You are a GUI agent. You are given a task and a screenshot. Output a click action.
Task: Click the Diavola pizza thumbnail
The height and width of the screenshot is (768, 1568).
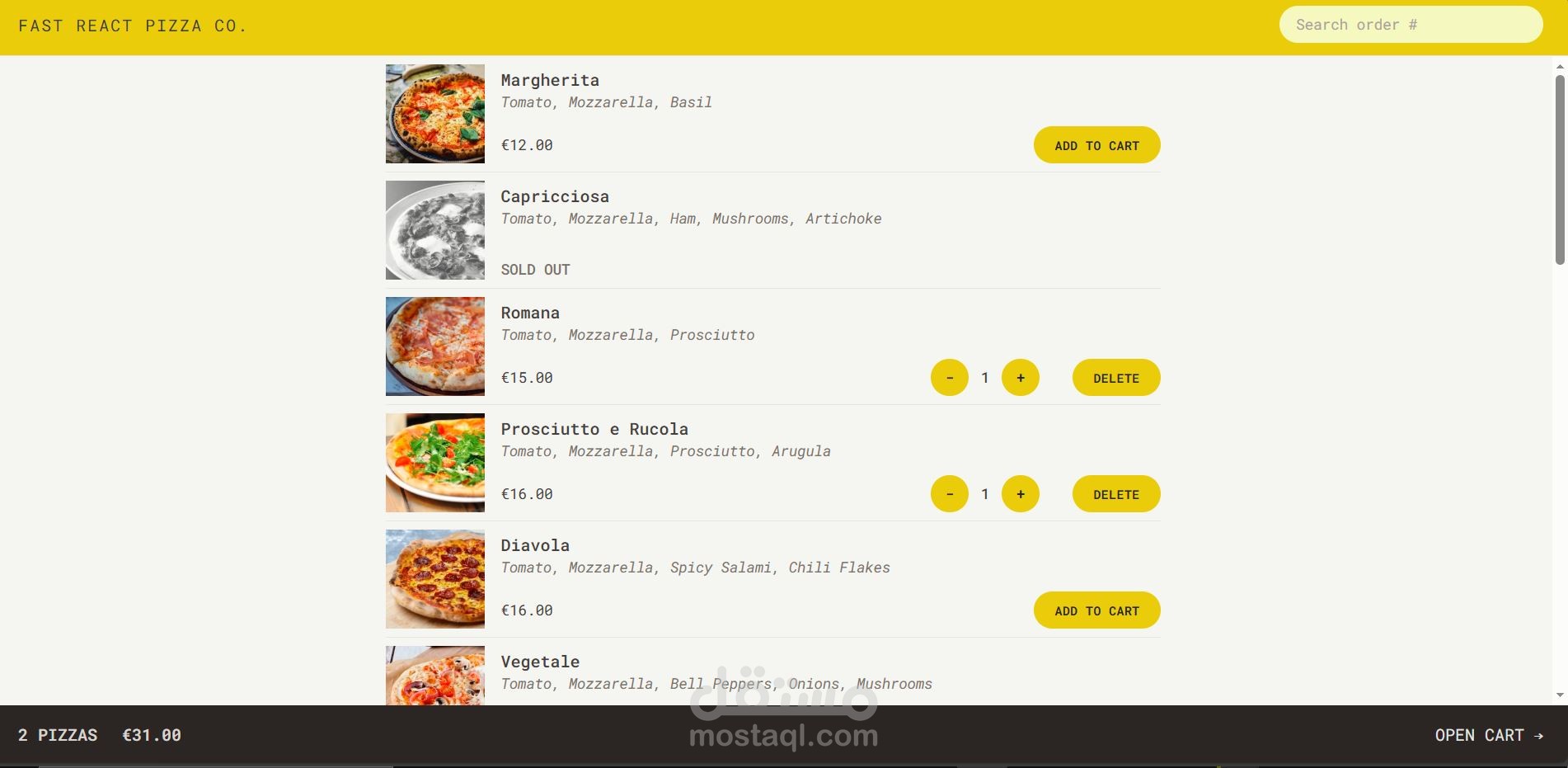click(435, 579)
